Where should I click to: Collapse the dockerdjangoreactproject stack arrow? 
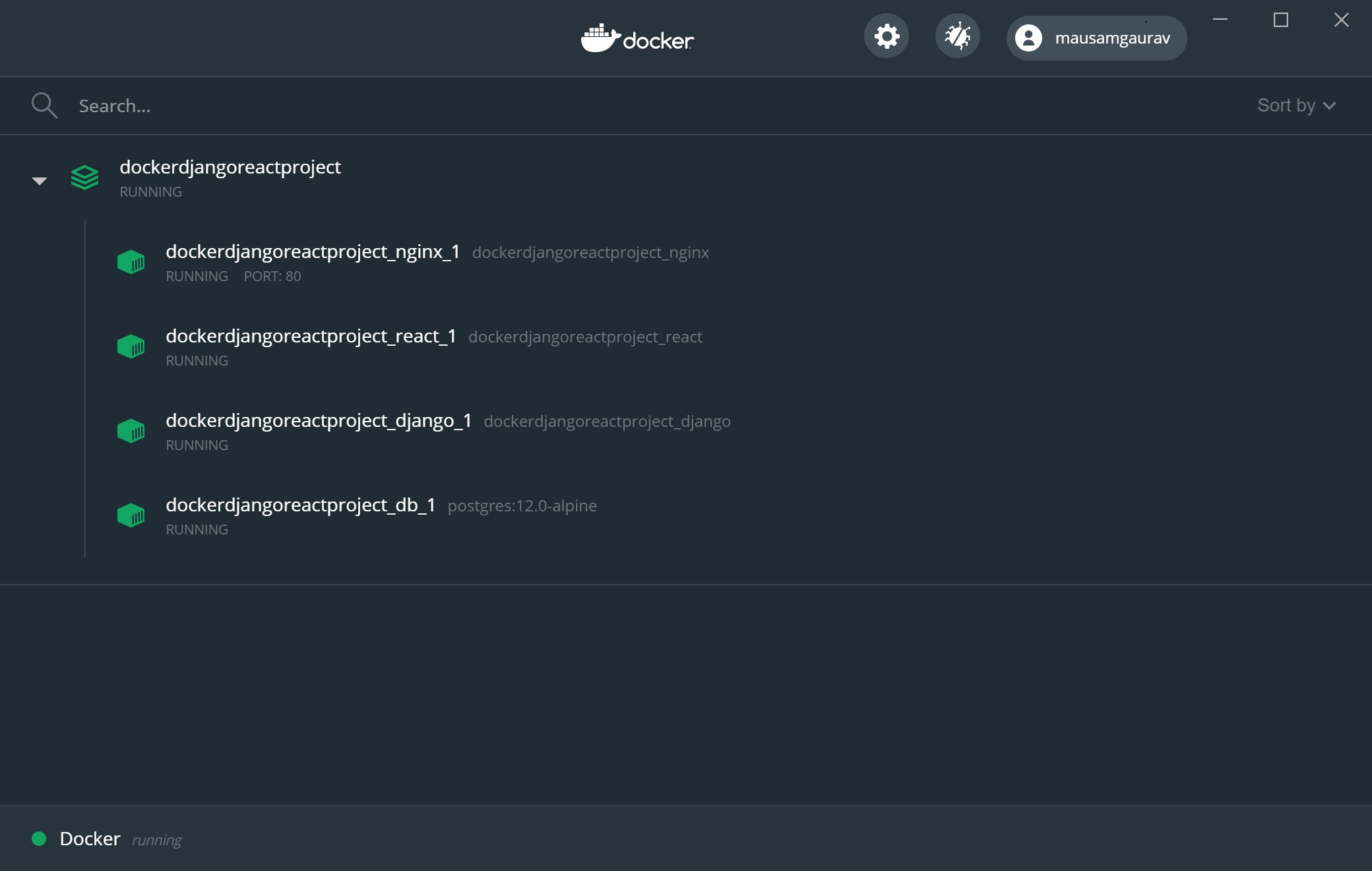[40, 180]
